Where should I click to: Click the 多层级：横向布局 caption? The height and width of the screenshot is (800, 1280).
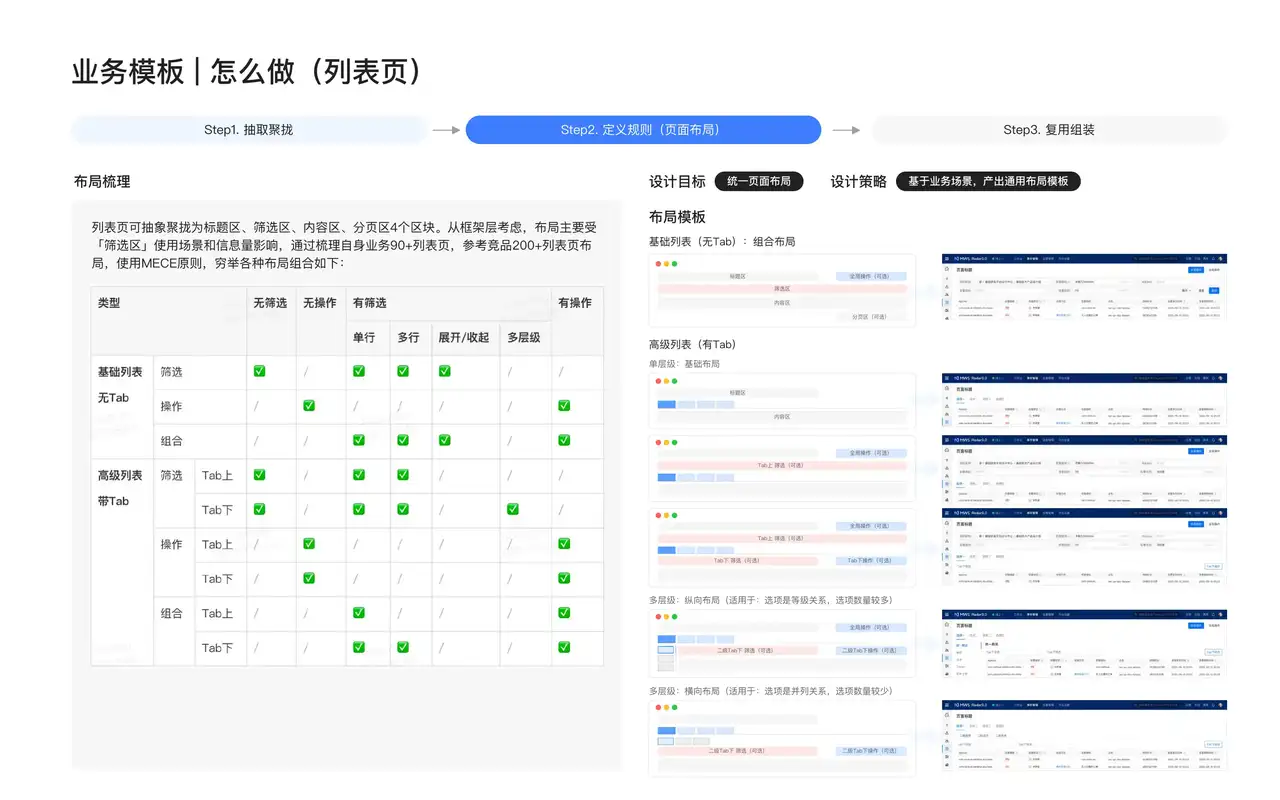tap(770, 691)
